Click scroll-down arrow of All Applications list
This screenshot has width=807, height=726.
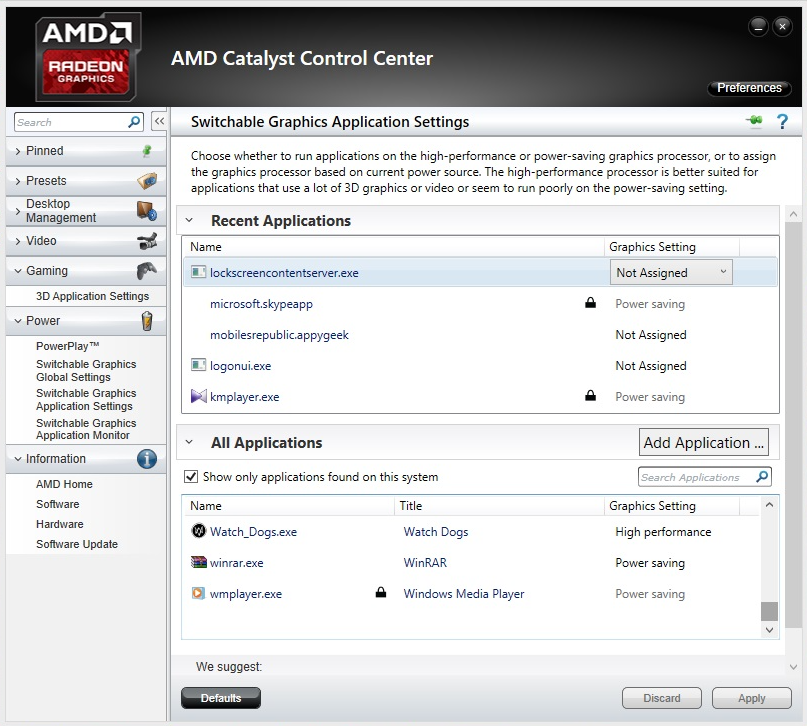[769, 630]
